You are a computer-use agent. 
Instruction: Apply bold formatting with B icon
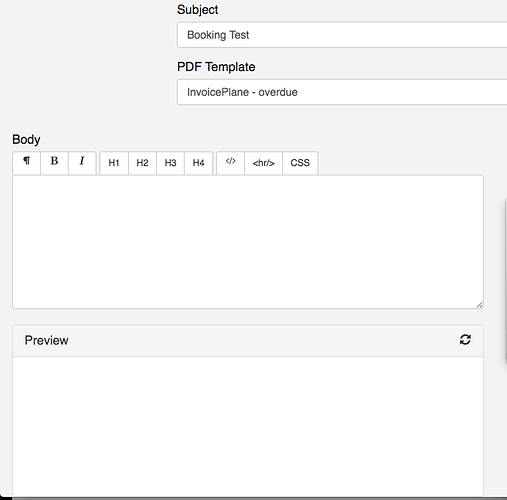pyautogui.click(x=54, y=163)
